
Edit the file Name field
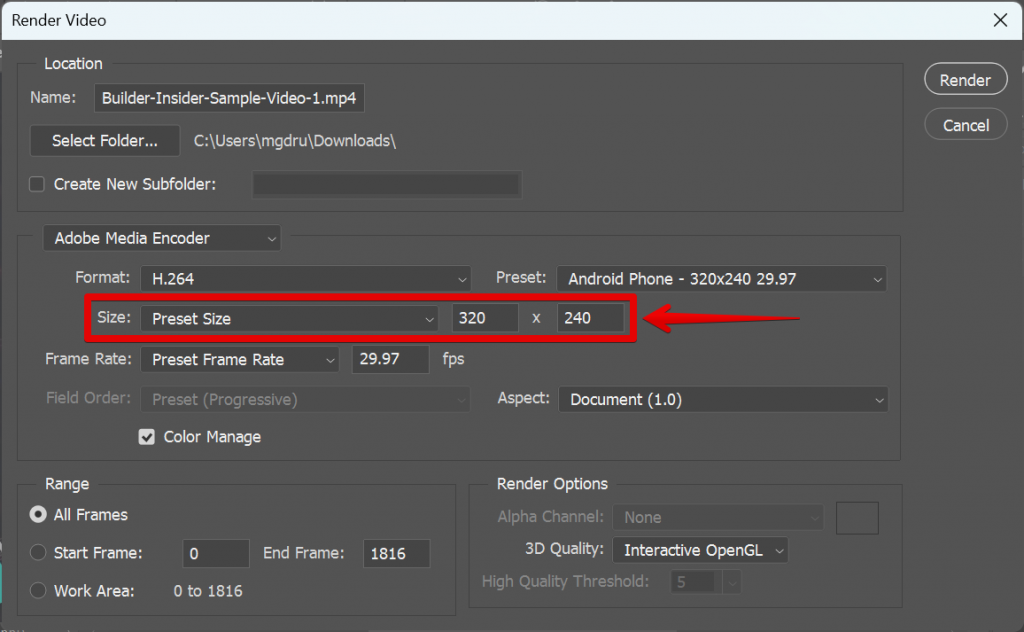[x=229, y=98]
